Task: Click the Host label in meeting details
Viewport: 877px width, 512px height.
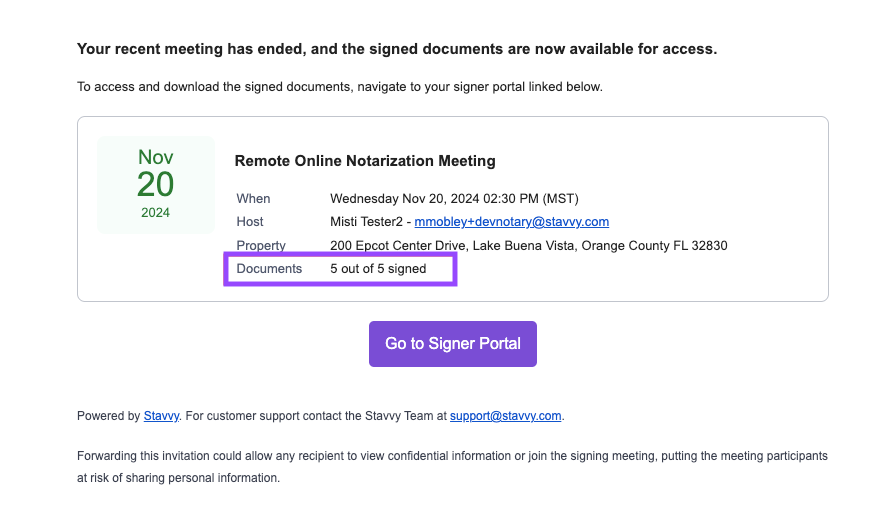Action: 249,222
